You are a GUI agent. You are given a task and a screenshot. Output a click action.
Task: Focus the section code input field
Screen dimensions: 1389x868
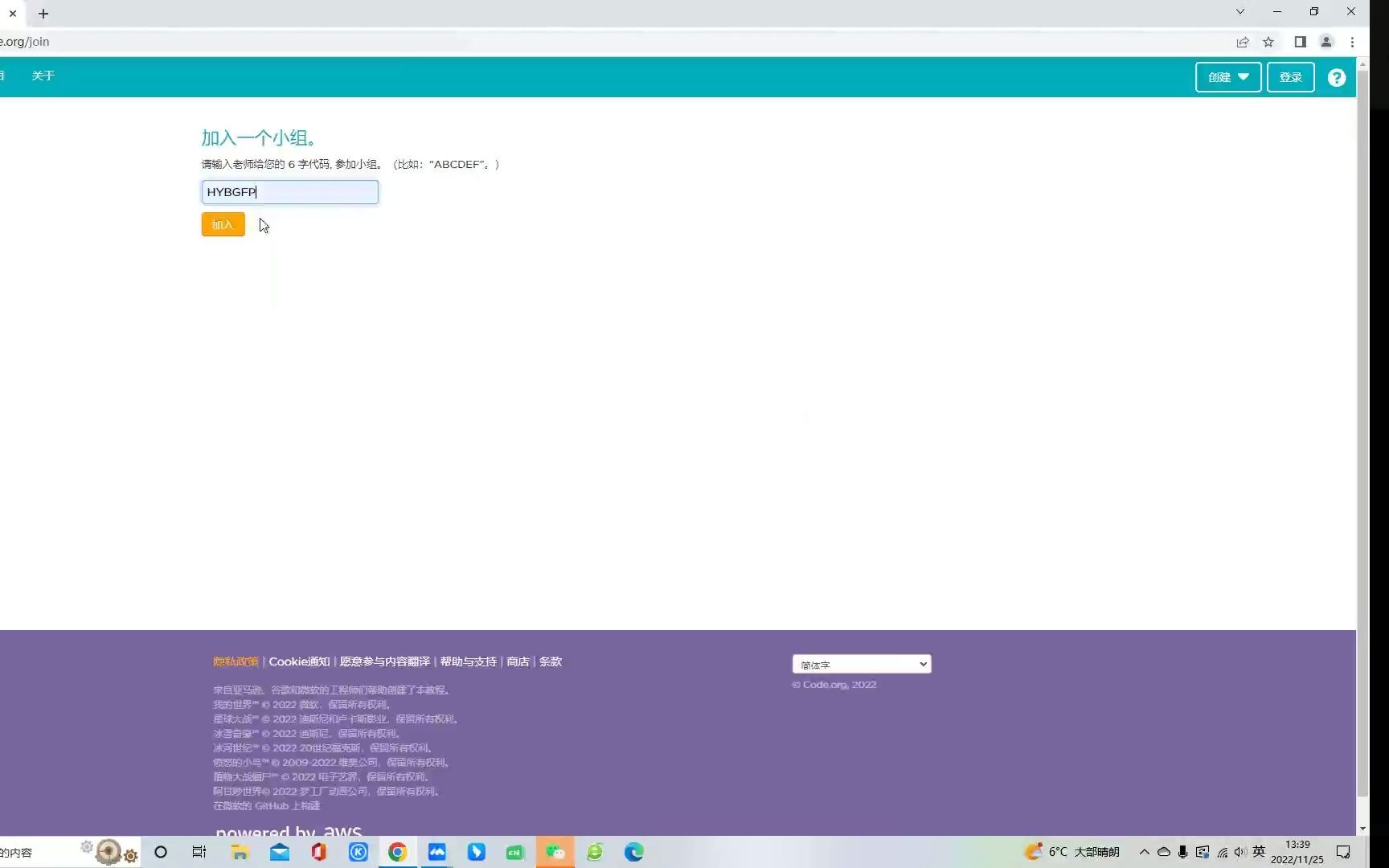(289, 192)
